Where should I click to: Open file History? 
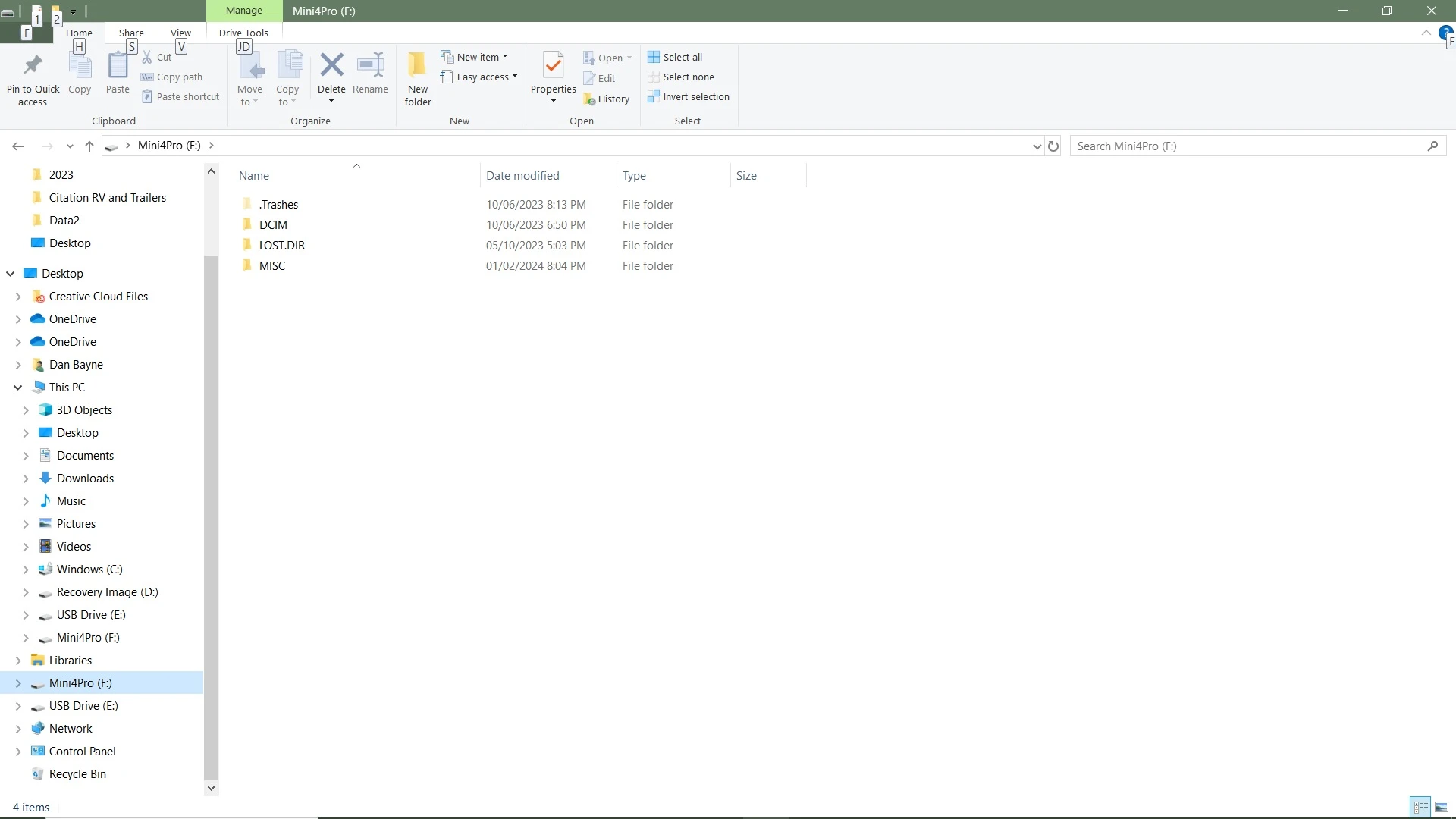(607, 99)
